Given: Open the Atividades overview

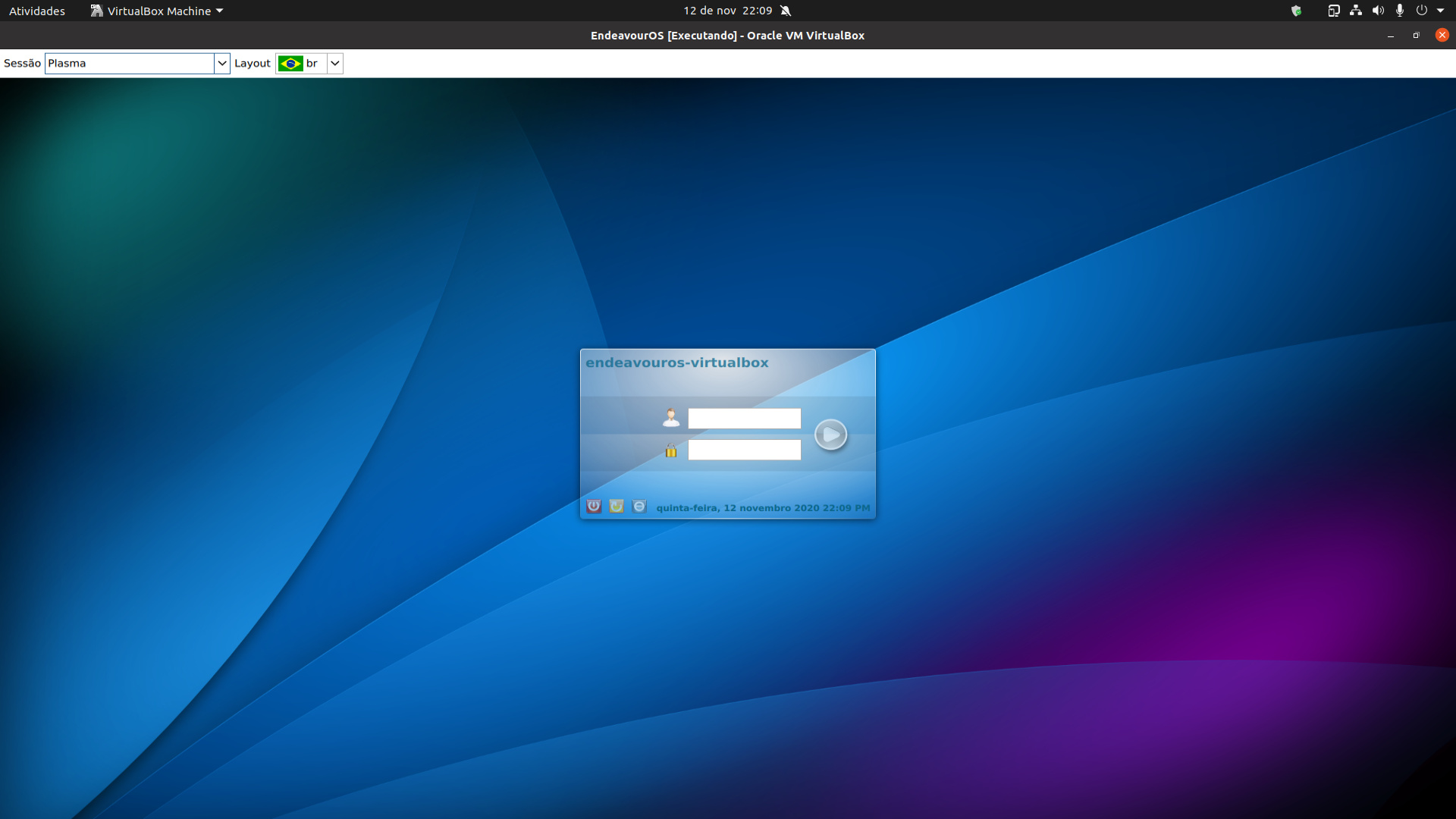Looking at the screenshot, I should pos(37,11).
